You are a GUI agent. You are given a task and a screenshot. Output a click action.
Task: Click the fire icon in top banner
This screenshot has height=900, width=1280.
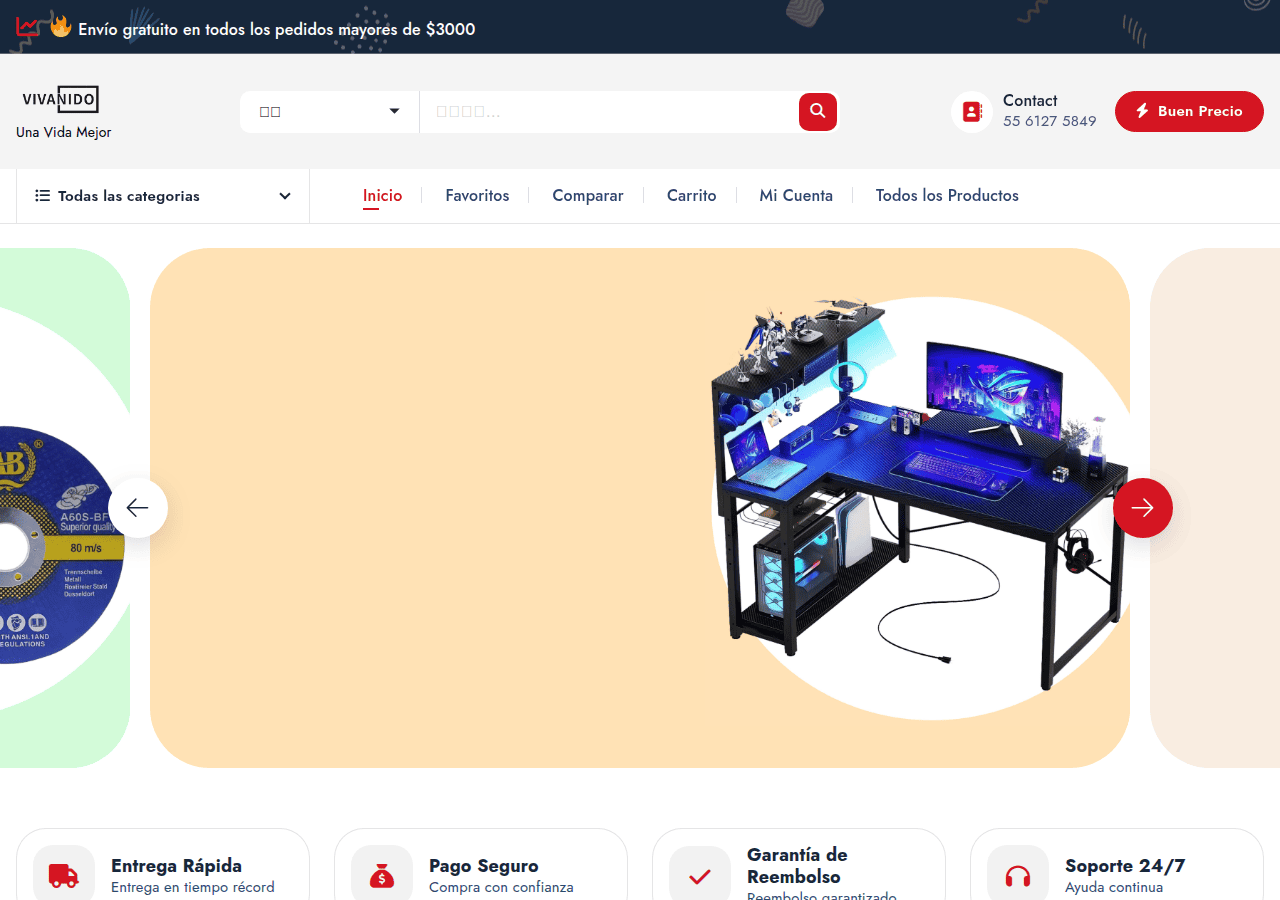click(x=61, y=27)
